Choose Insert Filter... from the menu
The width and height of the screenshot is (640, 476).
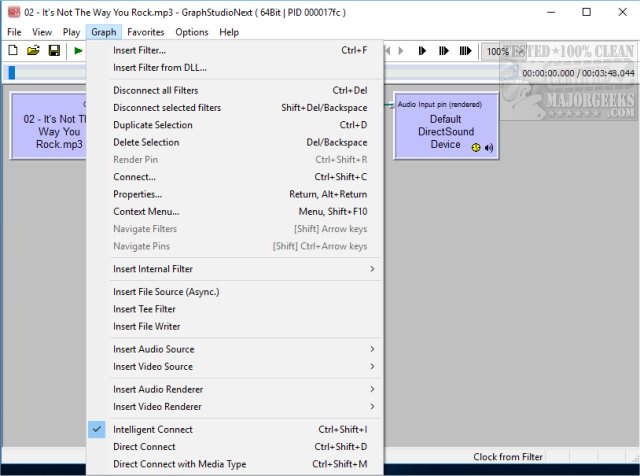[x=235, y=50]
